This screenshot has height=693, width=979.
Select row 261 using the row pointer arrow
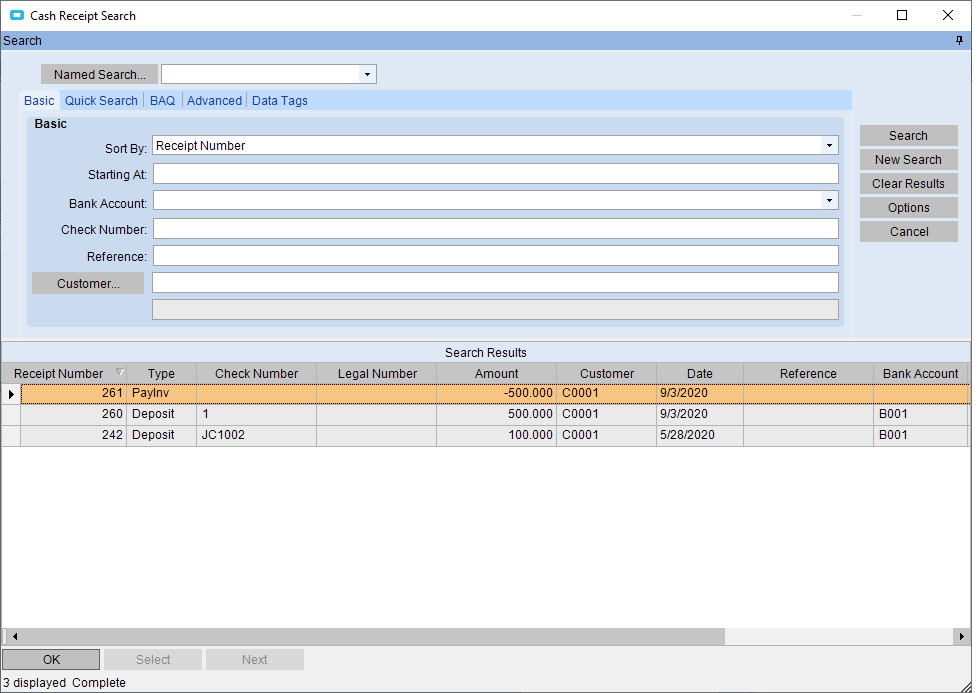click(x=11, y=394)
